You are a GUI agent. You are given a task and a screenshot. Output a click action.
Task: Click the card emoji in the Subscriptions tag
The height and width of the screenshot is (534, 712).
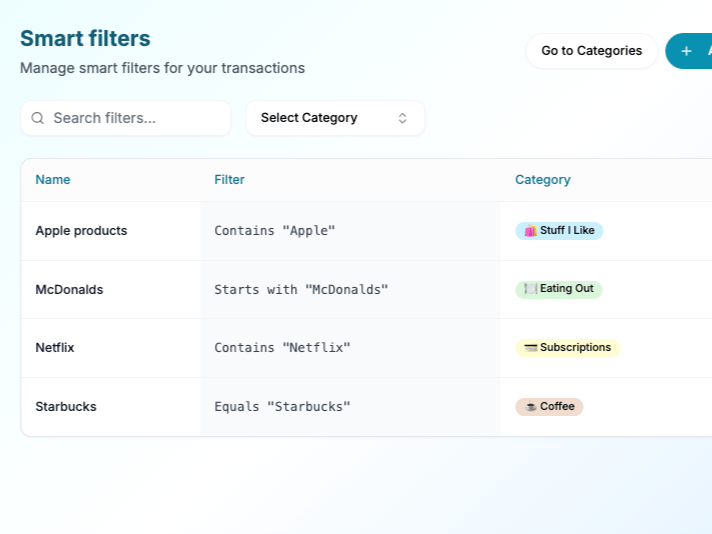pyautogui.click(x=530, y=347)
